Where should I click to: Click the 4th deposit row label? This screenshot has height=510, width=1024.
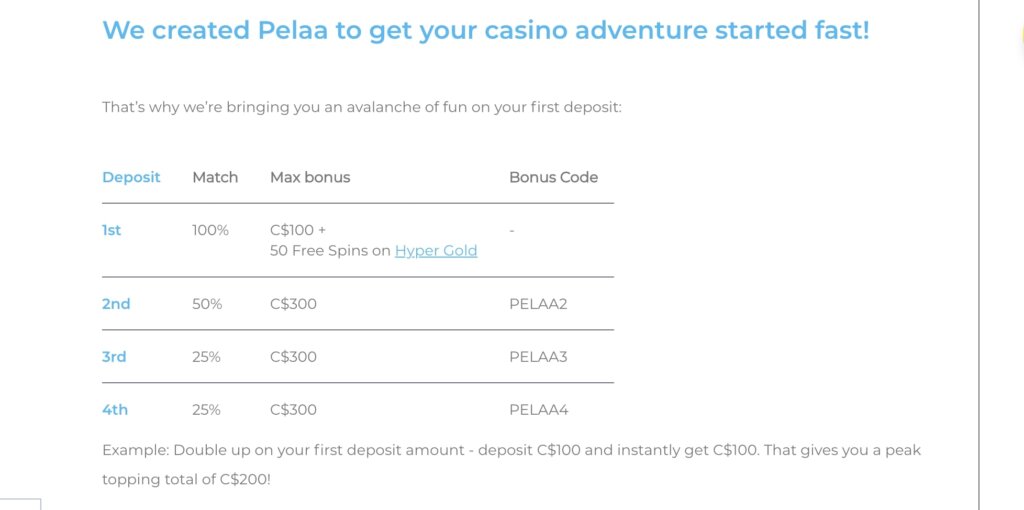pos(115,410)
